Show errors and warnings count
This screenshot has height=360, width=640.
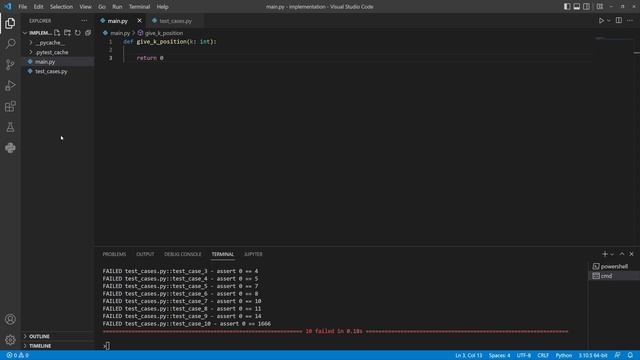pos(18,355)
